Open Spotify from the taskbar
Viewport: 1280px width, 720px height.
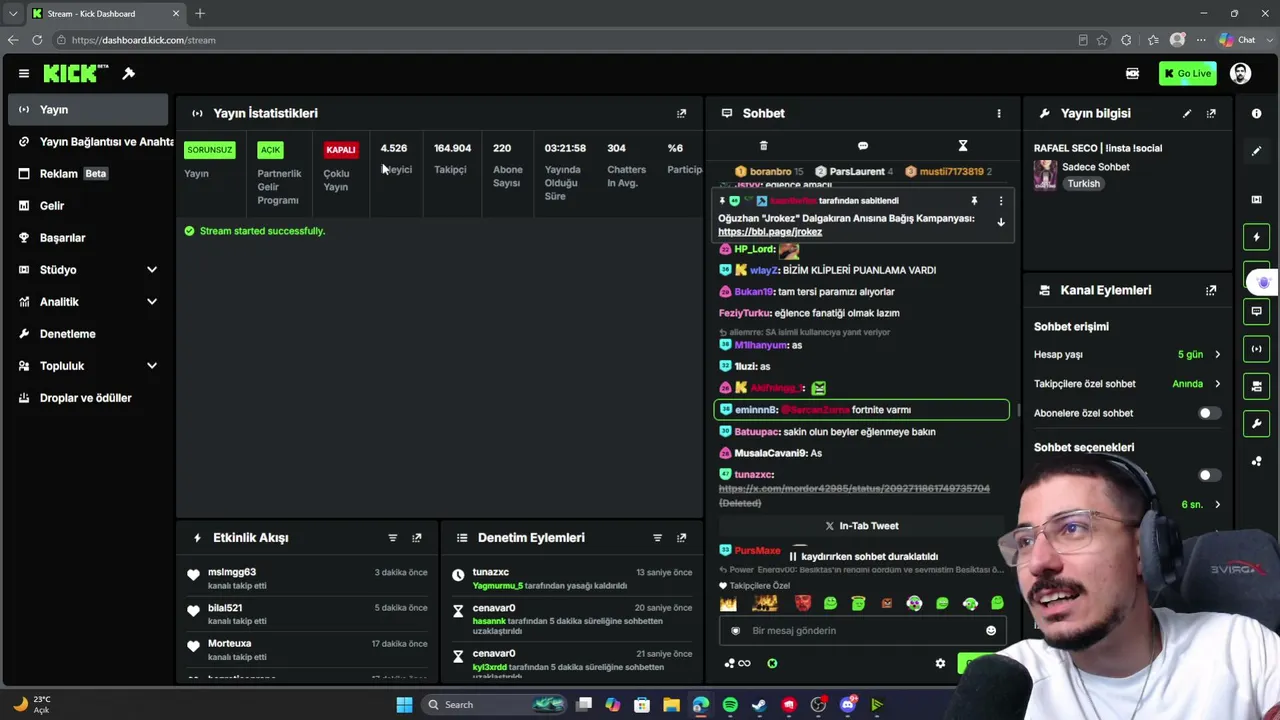pos(730,705)
